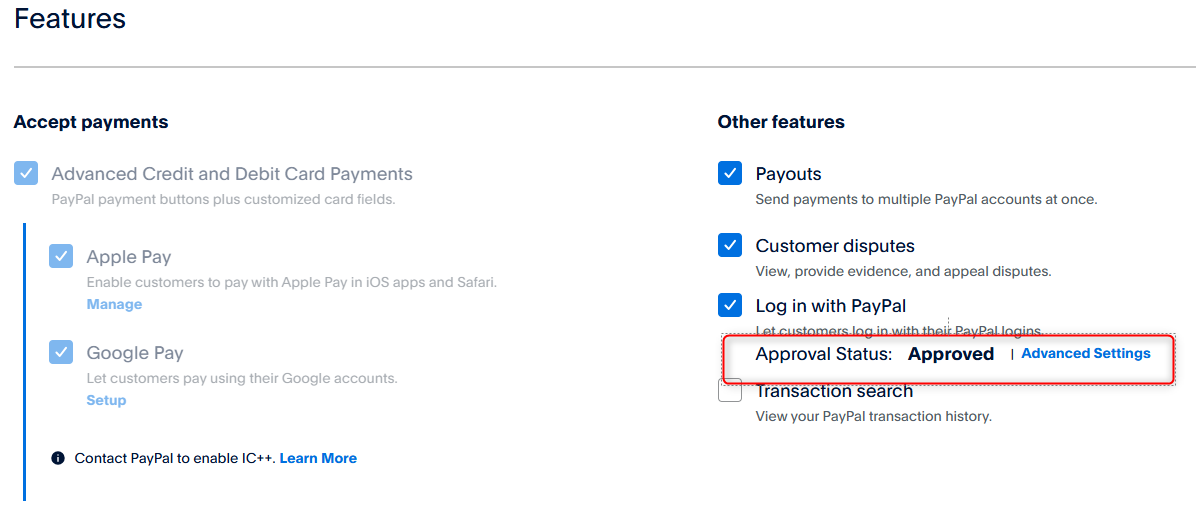1196x526 pixels.
Task: Click the Contact PayPal to enable IC++ text
Action: tap(175, 458)
